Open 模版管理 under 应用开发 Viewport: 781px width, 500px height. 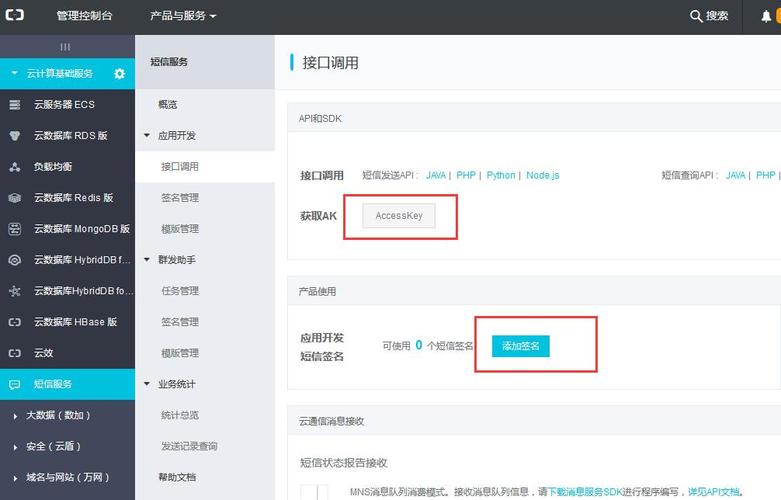click(180, 229)
